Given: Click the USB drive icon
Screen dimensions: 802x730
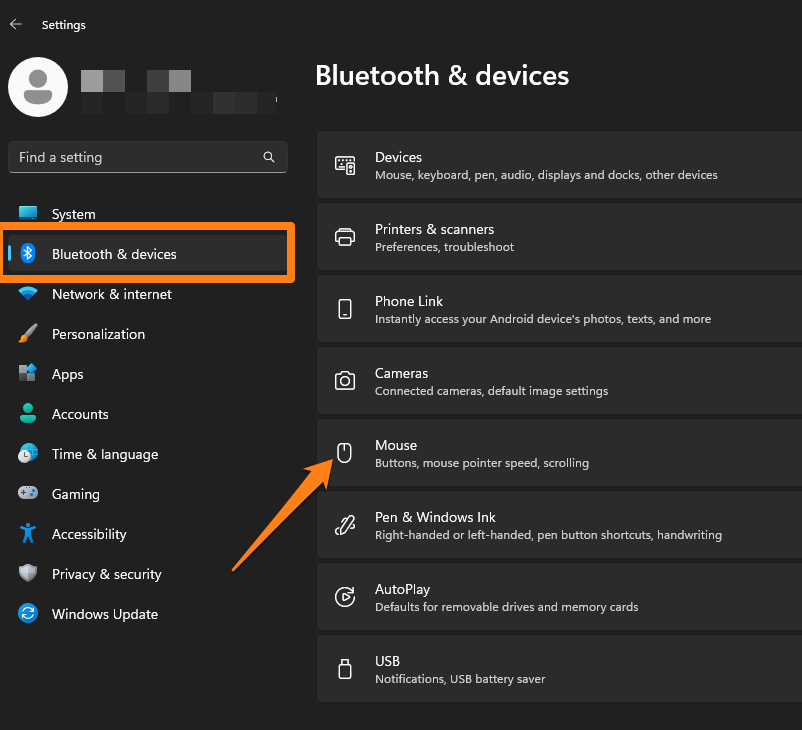Looking at the screenshot, I should (345, 669).
